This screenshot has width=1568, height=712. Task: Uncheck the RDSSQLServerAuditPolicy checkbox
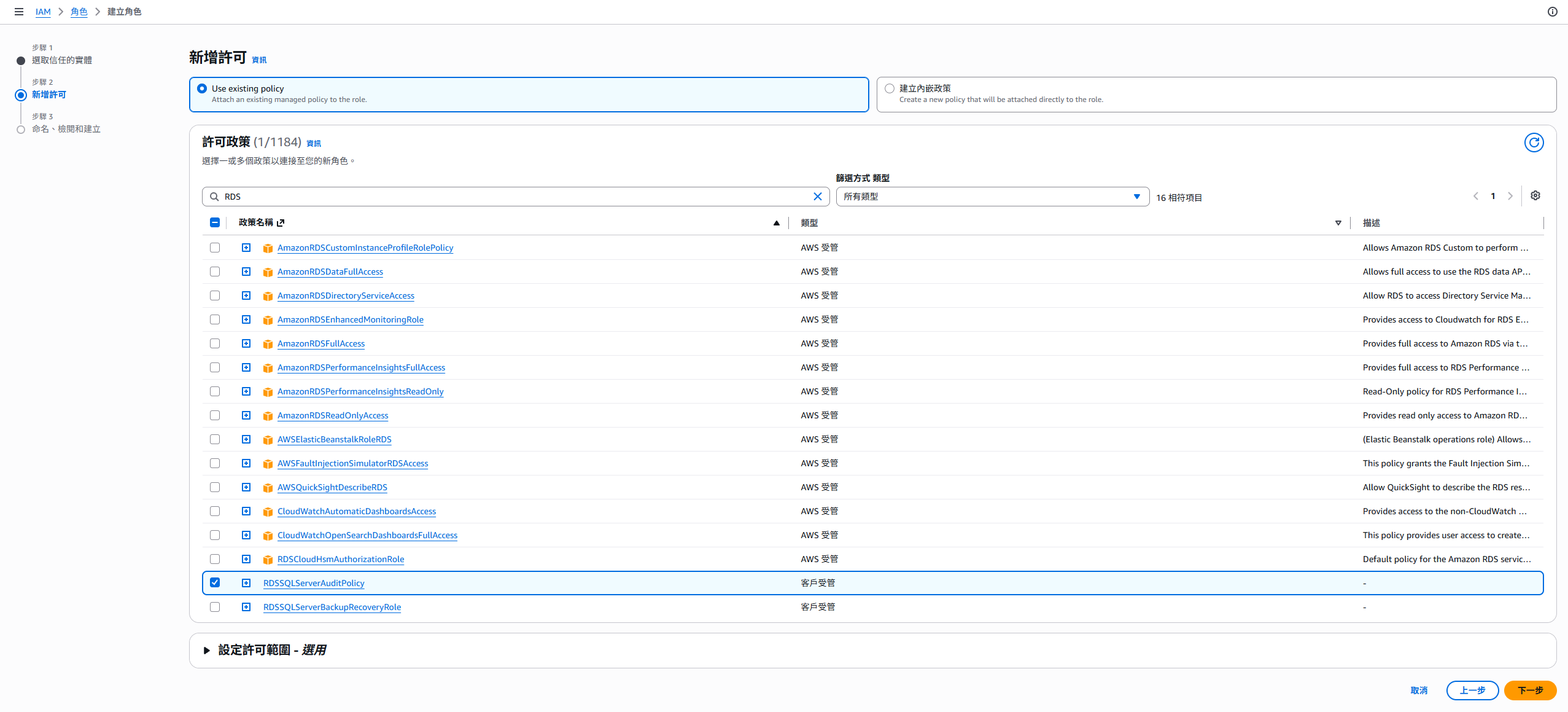click(x=215, y=582)
